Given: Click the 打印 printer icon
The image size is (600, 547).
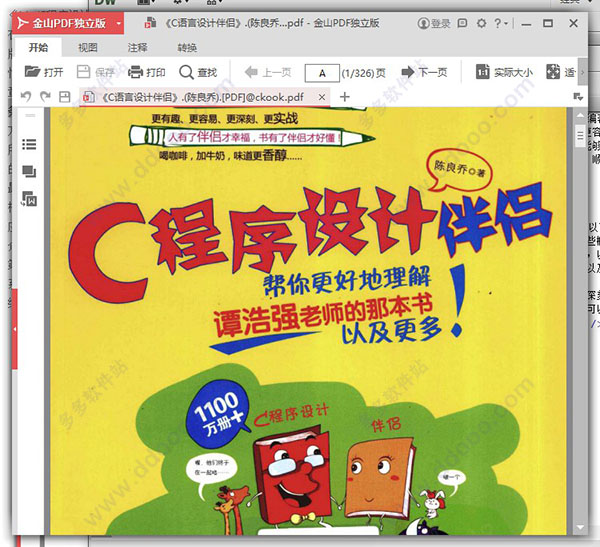Looking at the screenshot, I should [135, 72].
